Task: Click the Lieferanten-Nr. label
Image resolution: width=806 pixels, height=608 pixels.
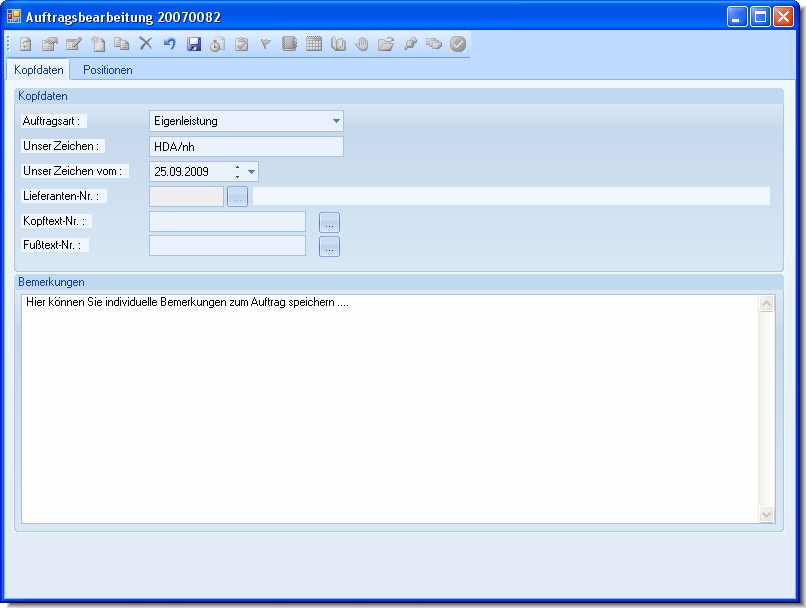Action: pos(61,196)
